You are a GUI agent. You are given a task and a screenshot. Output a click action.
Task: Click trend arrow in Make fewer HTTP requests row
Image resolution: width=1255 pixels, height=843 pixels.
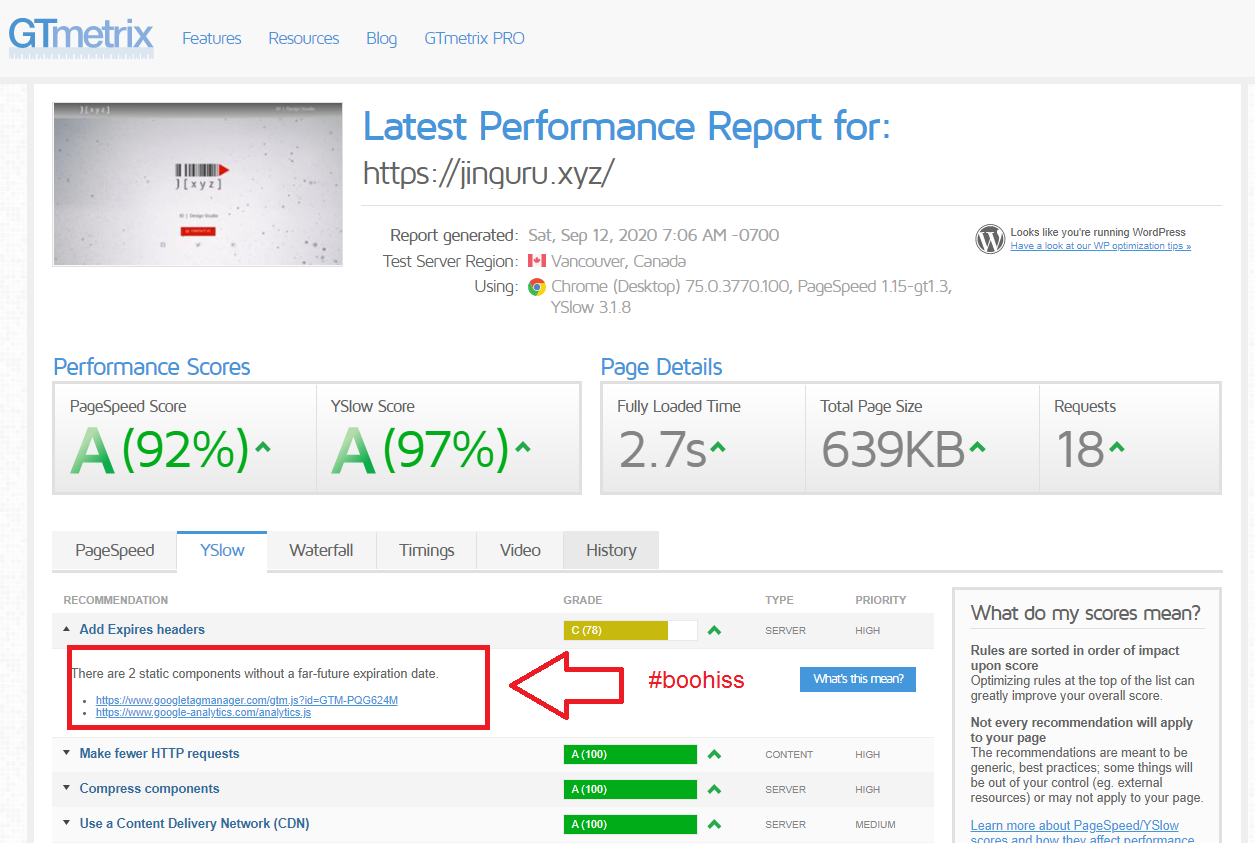coord(714,754)
